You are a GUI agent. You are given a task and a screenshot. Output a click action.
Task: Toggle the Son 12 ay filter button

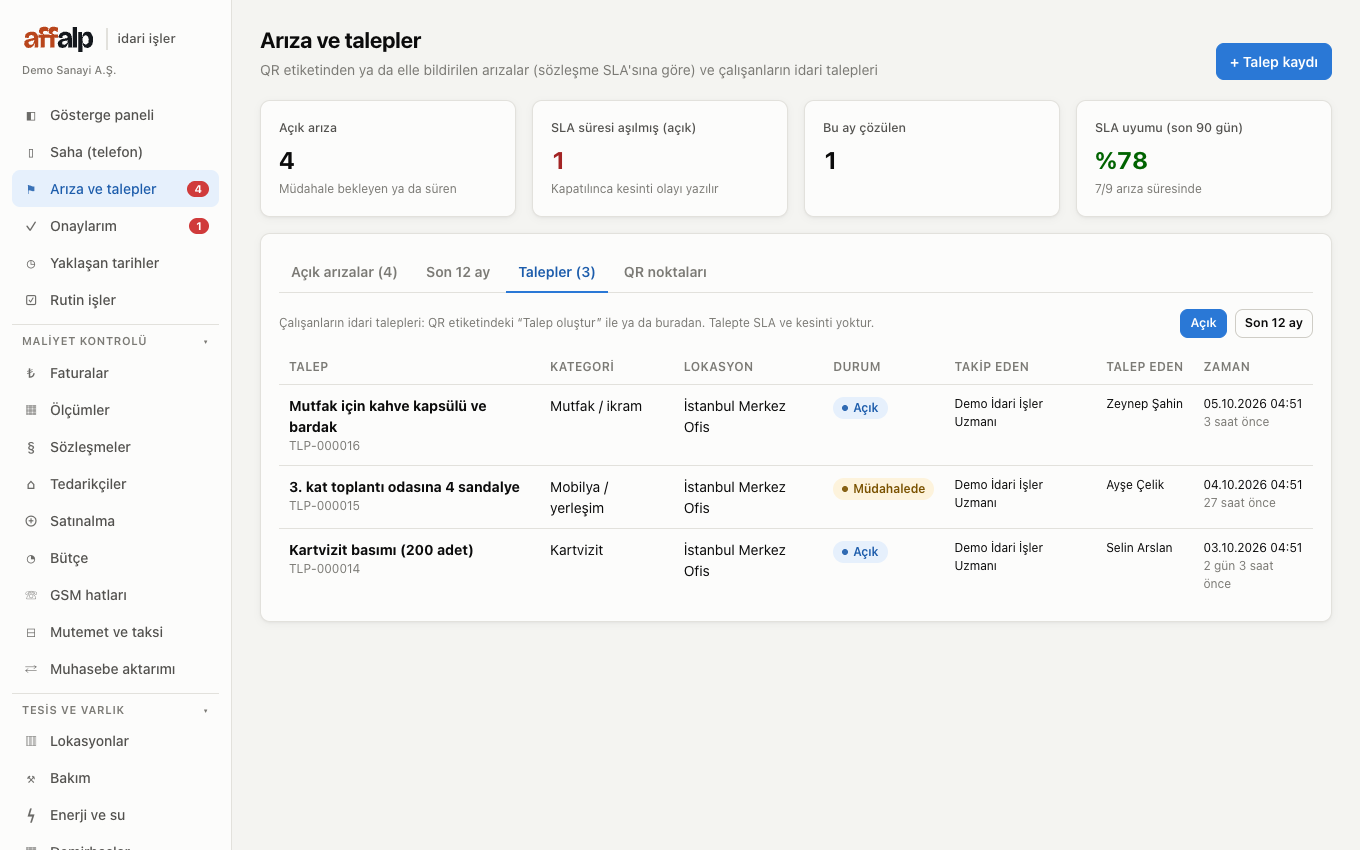click(x=1274, y=323)
